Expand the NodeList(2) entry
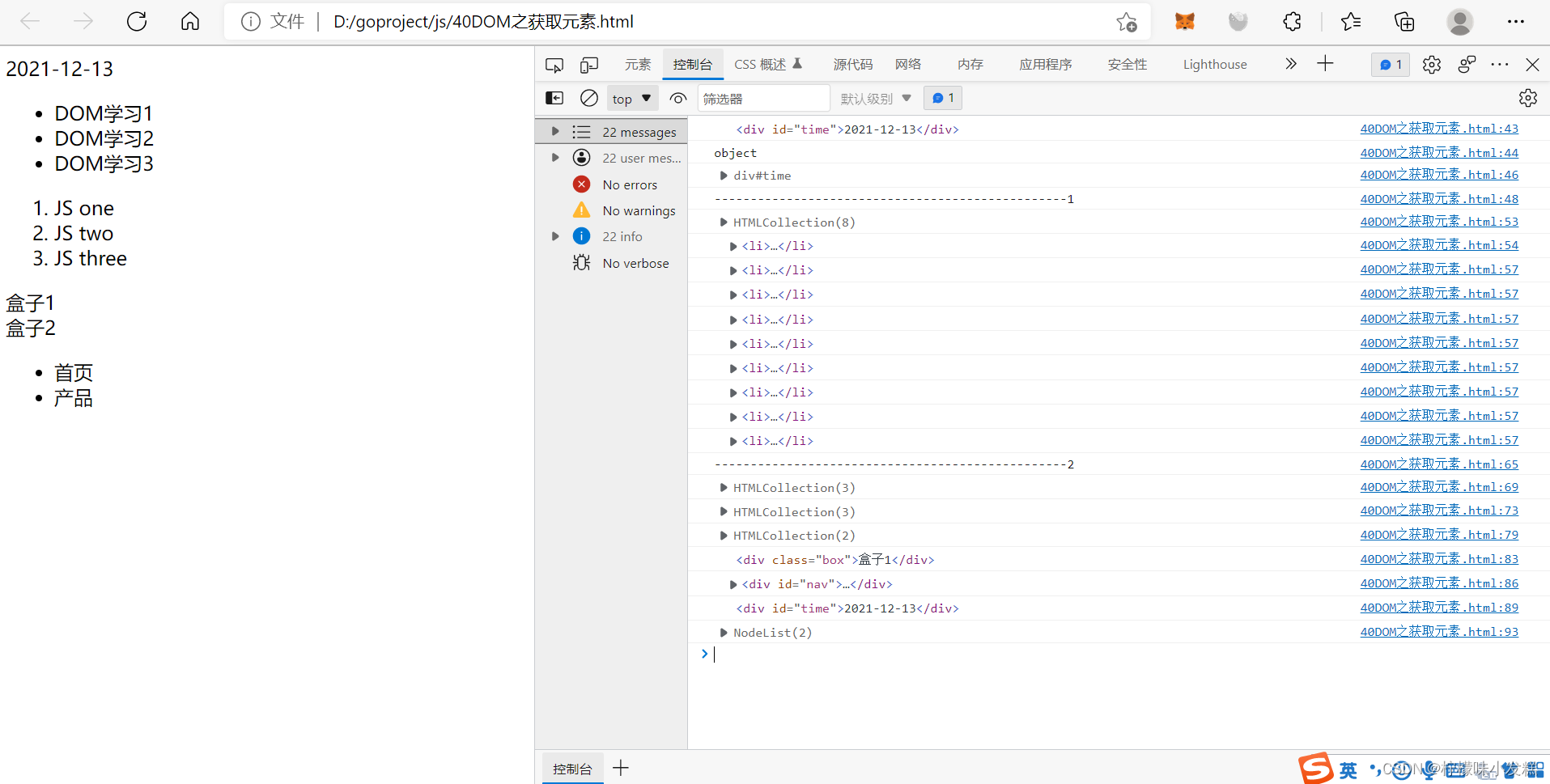The image size is (1550, 784). (724, 633)
